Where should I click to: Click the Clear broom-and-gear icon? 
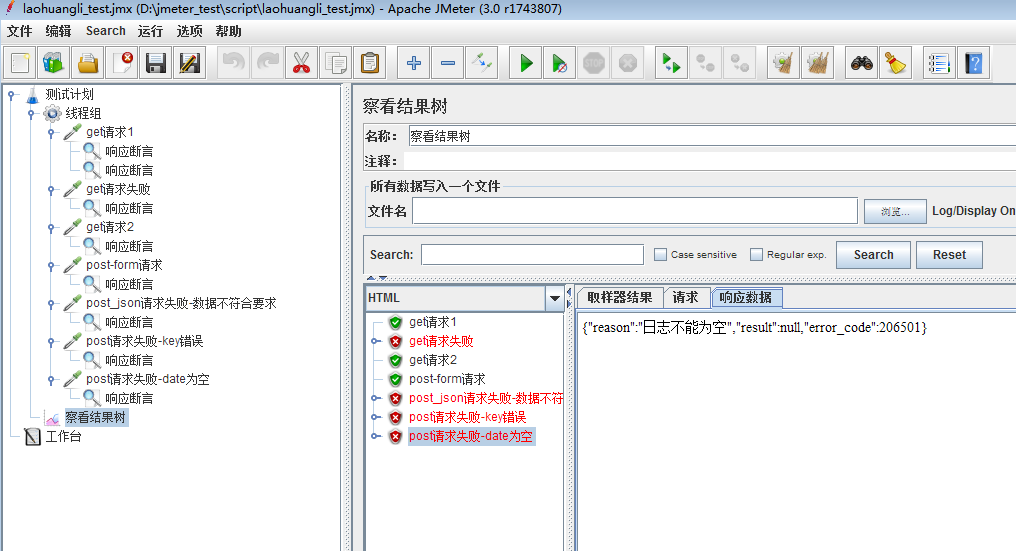pyautogui.click(x=783, y=63)
